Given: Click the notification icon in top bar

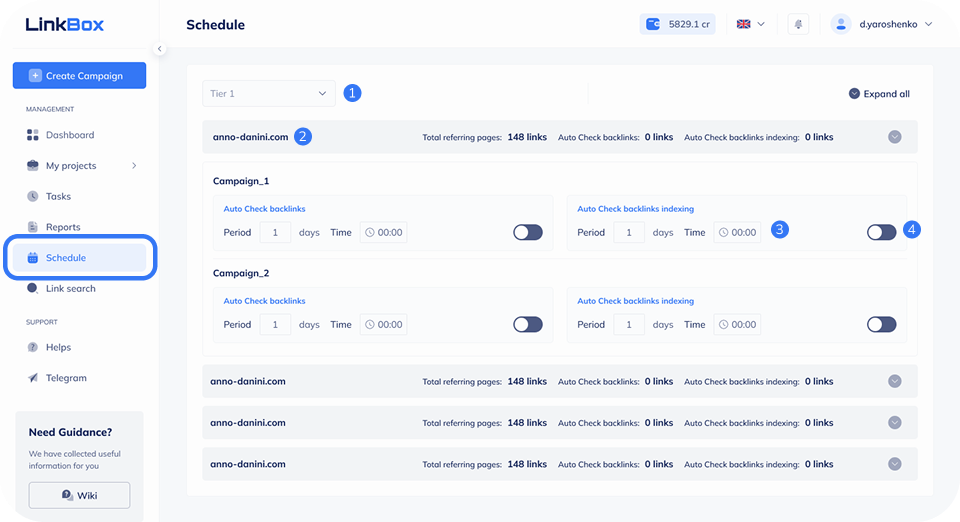Looking at the screenshot, I should pyautogui.click(x=798, y=24).
